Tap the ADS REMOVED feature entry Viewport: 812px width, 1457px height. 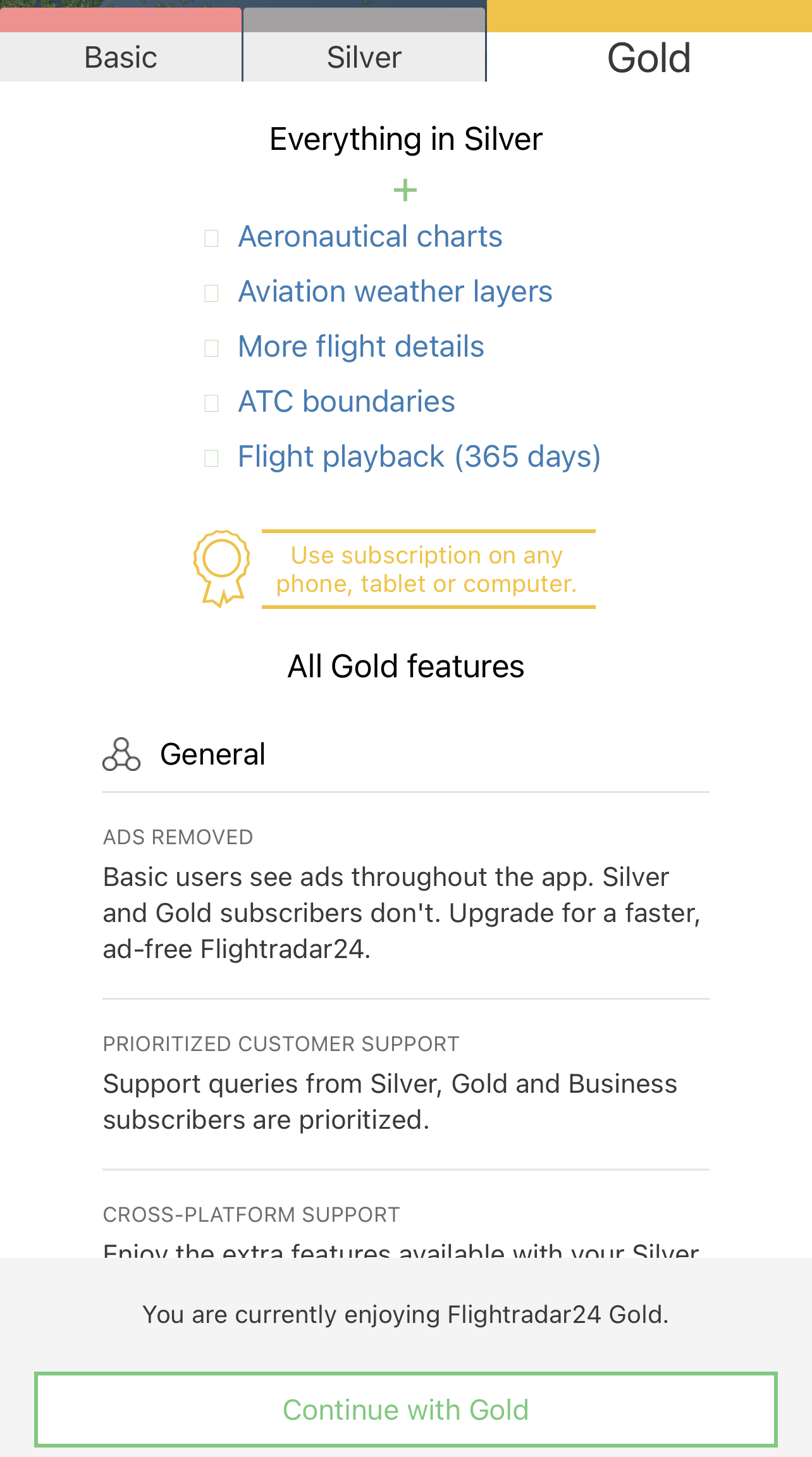coord(406,895)
